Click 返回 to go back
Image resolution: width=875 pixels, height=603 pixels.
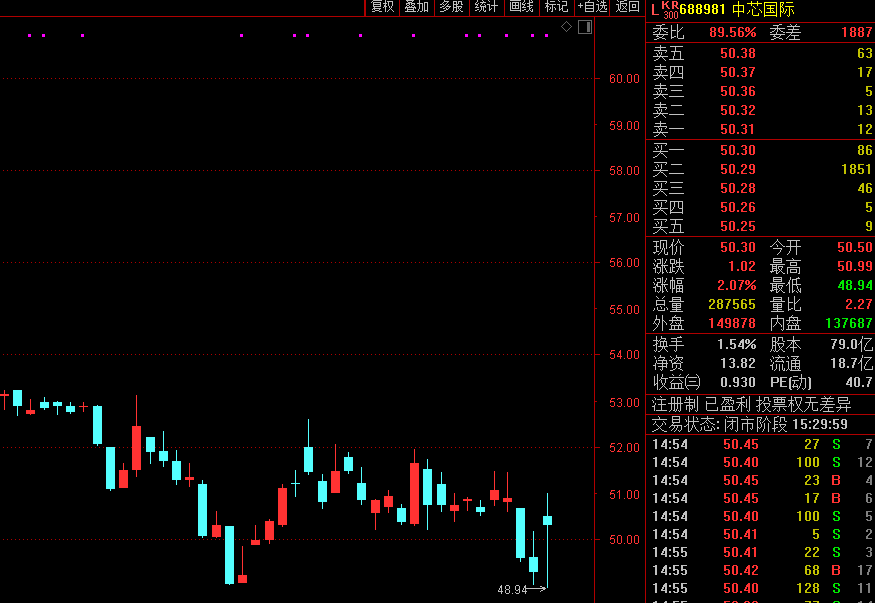(x=627, y=7)
